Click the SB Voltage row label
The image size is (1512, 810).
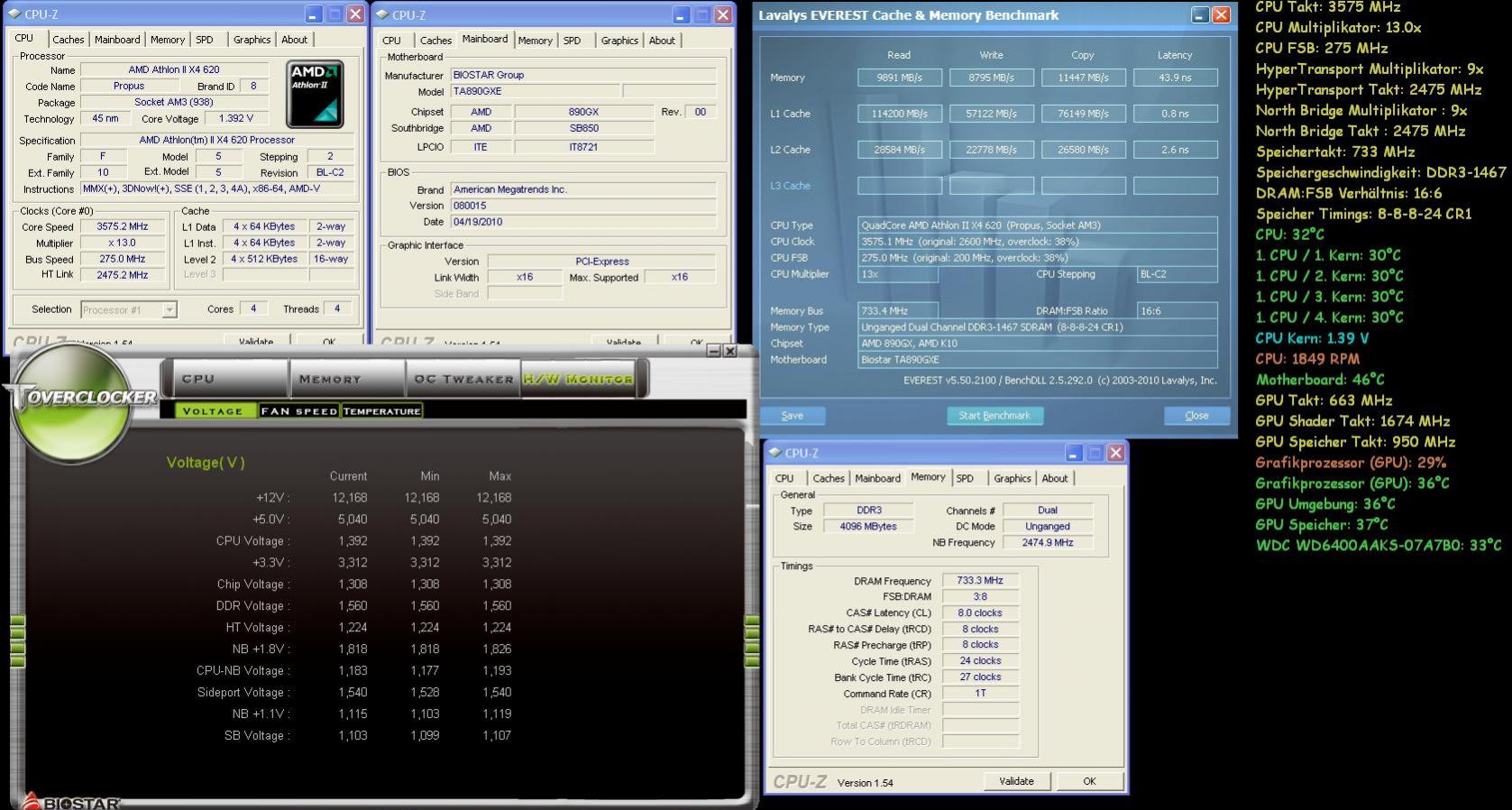257,736
